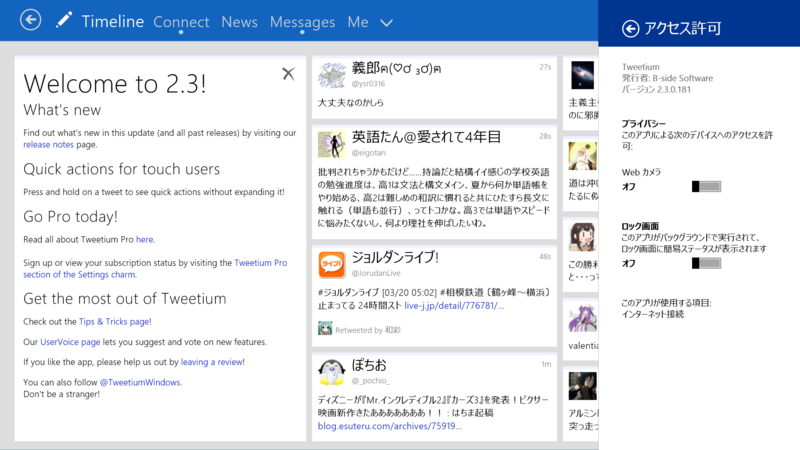This screenshot has height=450, width=800.
Task: Switch to the Connect tab
Action: [181, 22]
